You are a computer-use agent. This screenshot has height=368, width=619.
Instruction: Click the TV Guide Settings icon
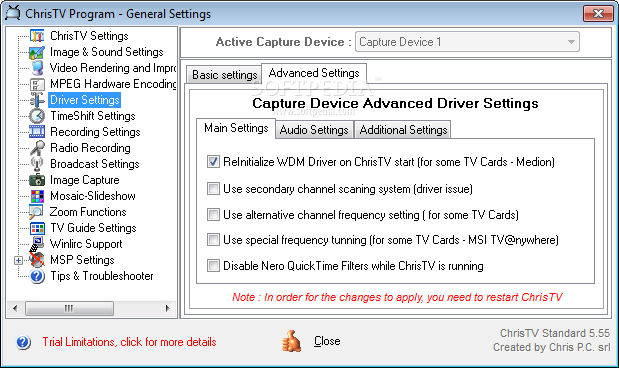point(37,228)
